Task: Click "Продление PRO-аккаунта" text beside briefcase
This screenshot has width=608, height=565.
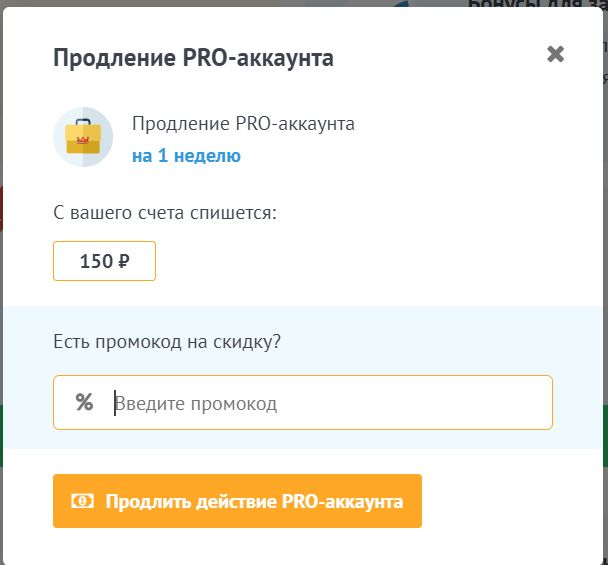Action: click(x=243, y=124)
